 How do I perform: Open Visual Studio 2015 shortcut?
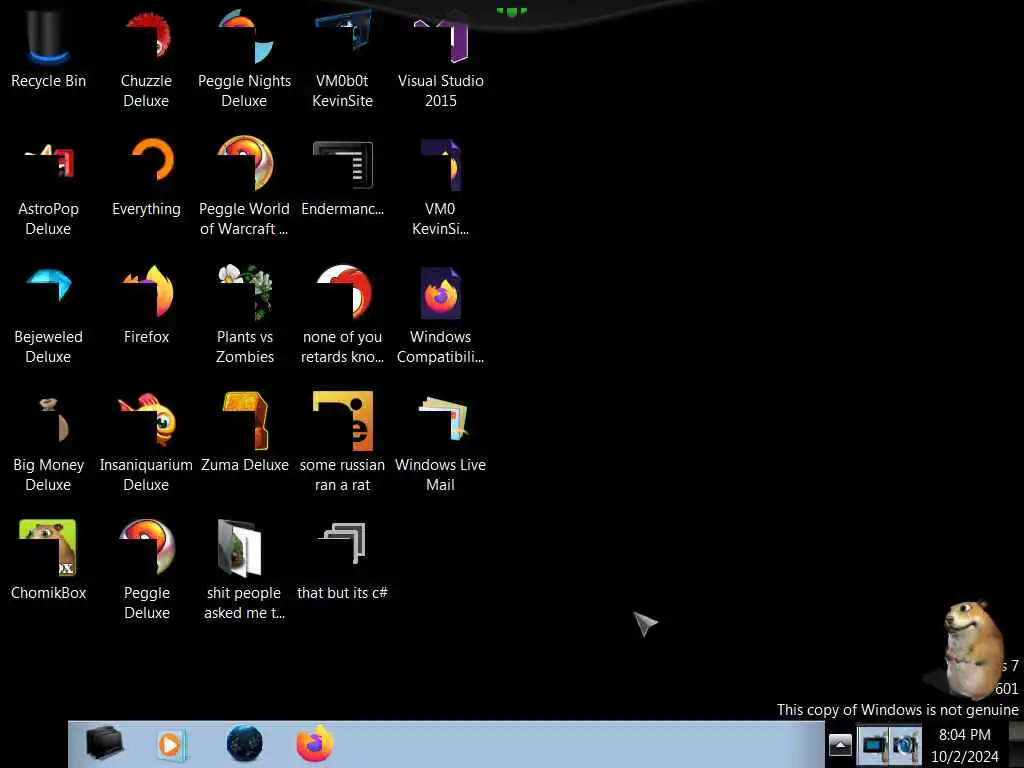tap(441, 59)
